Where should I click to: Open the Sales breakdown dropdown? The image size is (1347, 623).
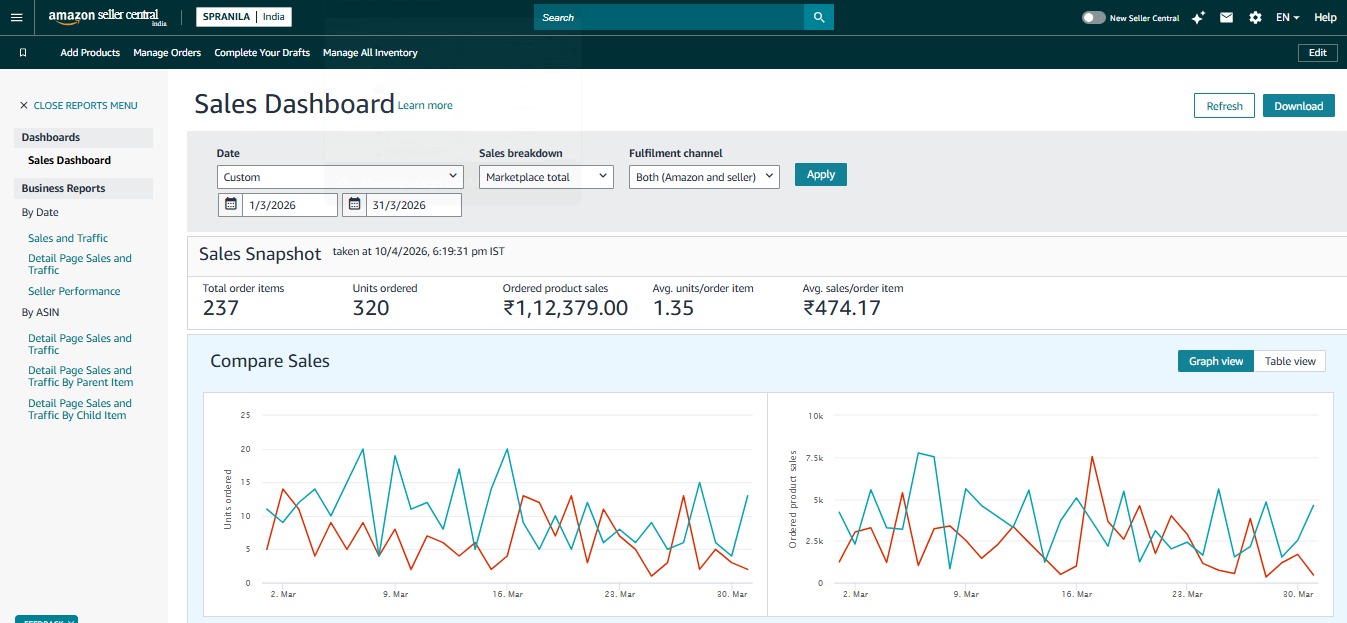tap(545, 177)
